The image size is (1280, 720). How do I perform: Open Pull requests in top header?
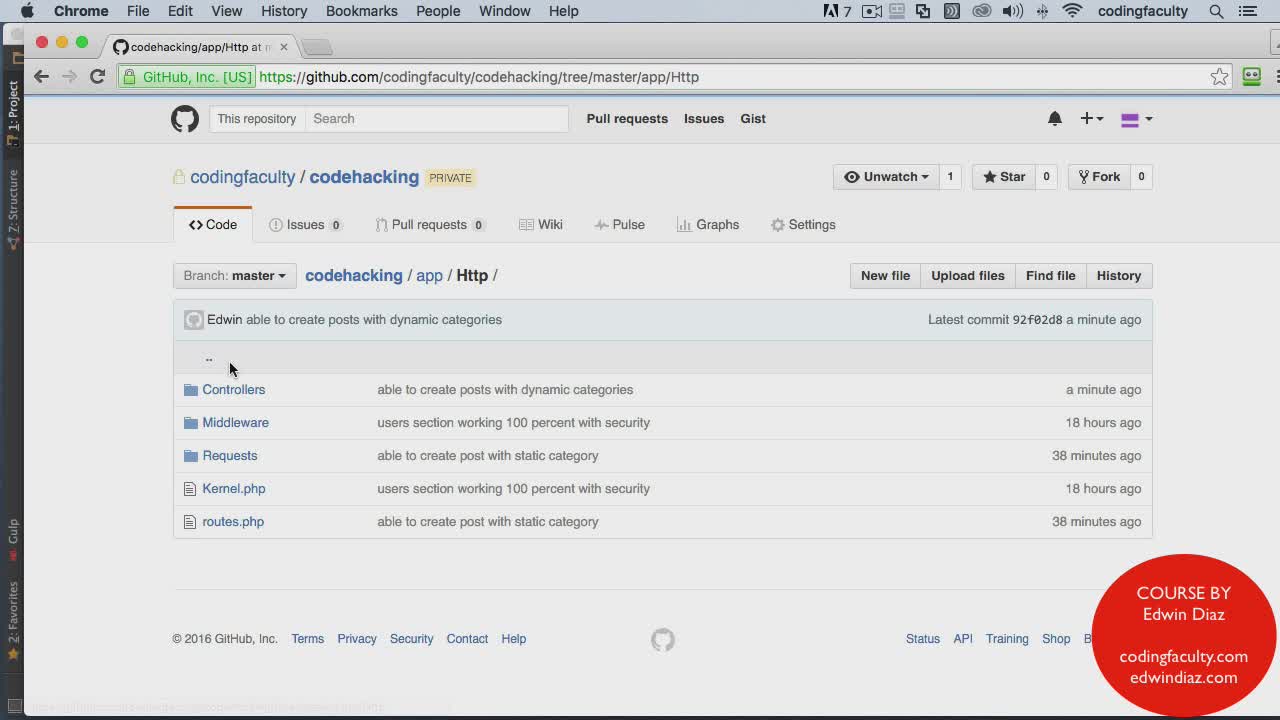(627, 119)
